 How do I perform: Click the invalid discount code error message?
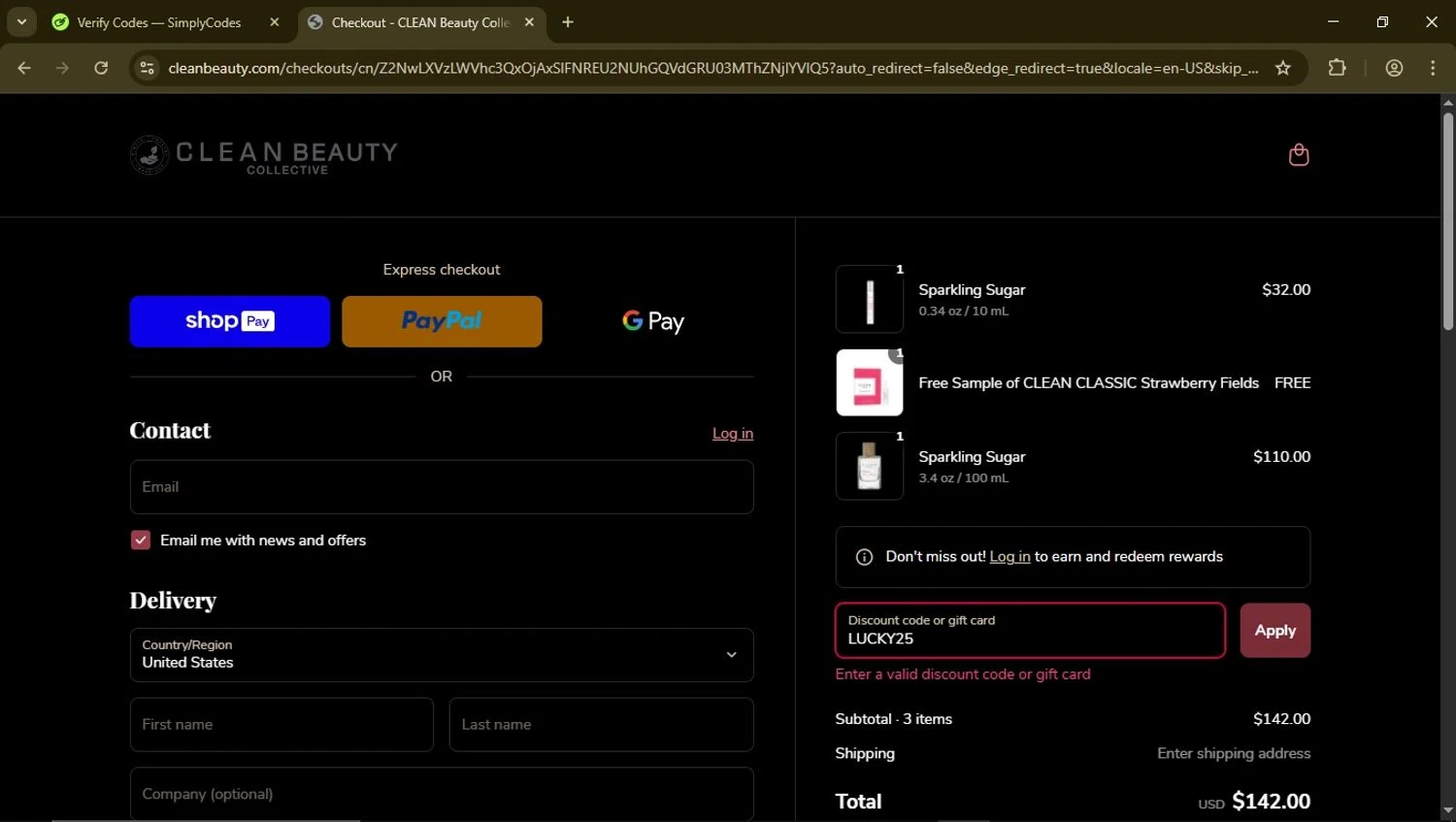pos(963,674)
